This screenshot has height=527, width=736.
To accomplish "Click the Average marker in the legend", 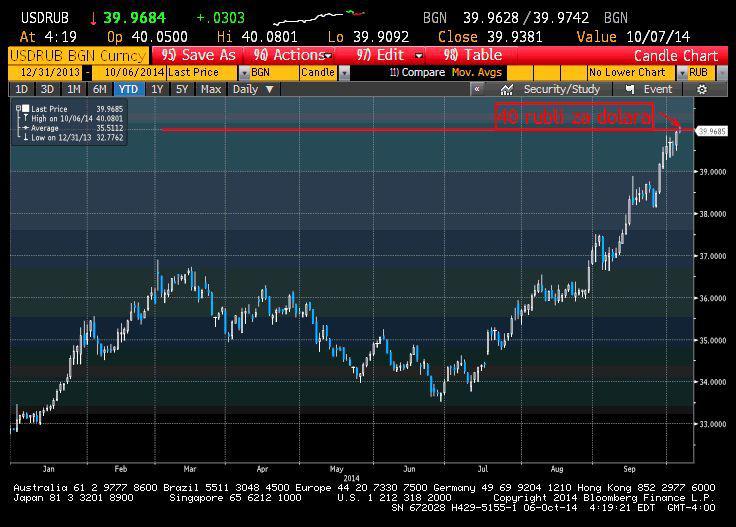I will [x=24, y=128].
